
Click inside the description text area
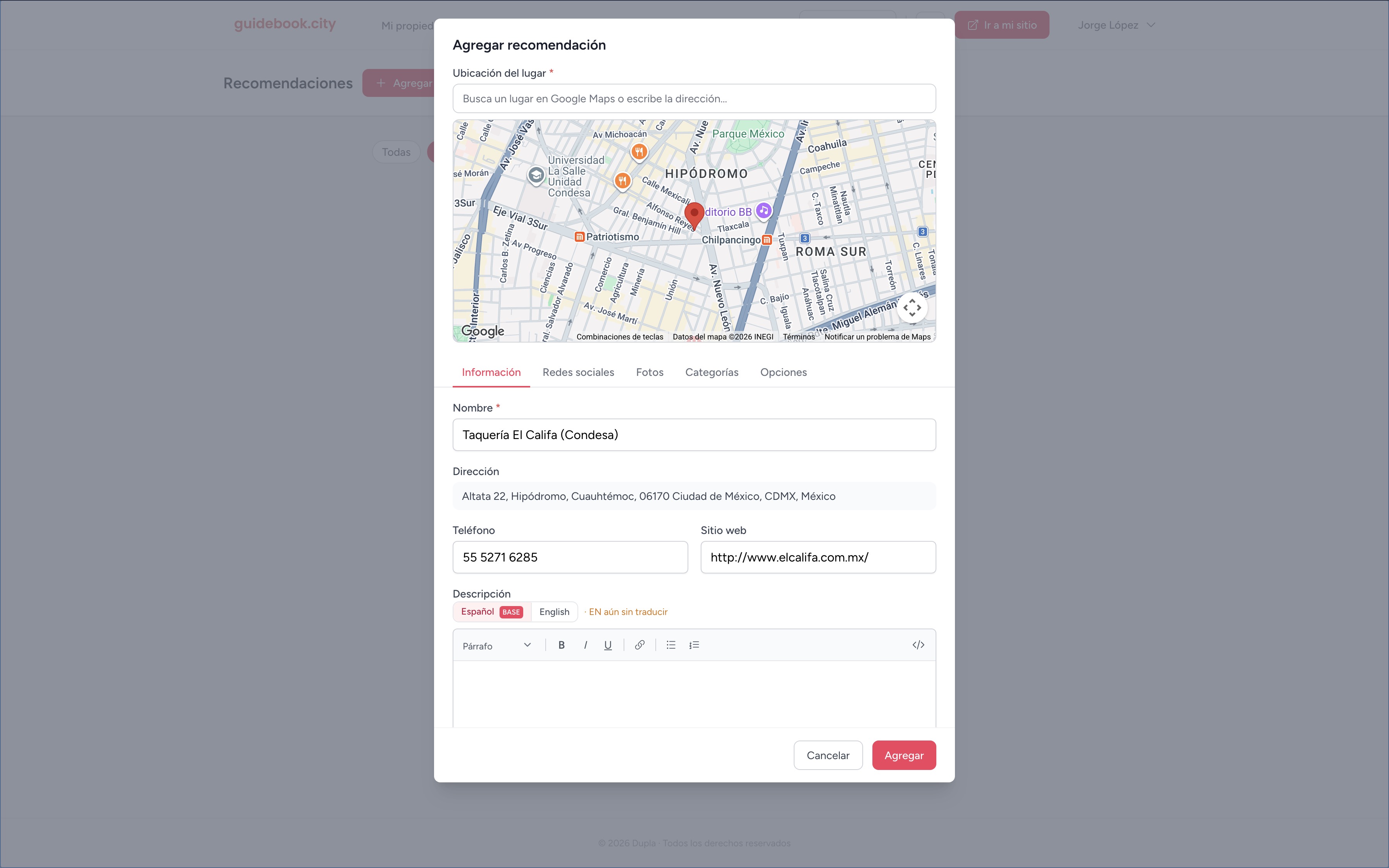coord(694,694)
